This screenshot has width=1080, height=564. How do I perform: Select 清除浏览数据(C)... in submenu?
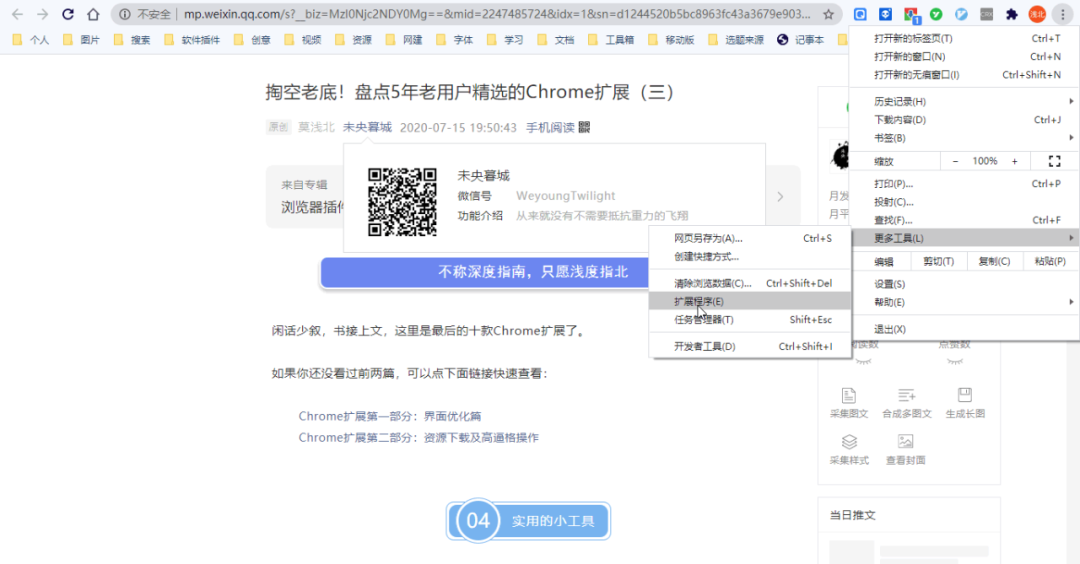point(750,283)
